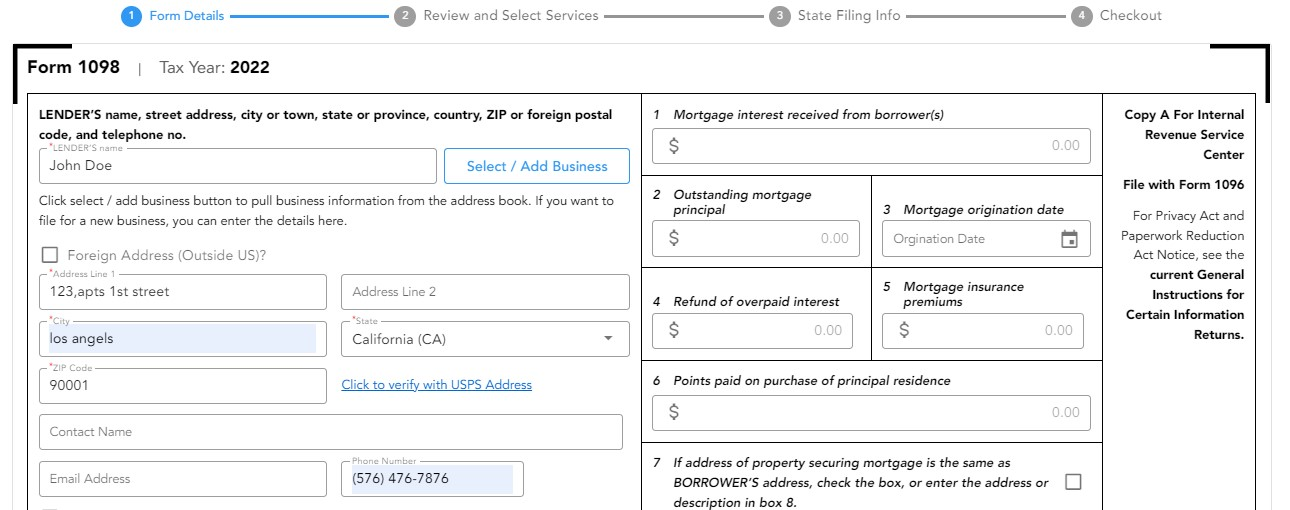Check box 7 same as borrower's address
Screen dimensions: 1290x510
coord(1073,482)
